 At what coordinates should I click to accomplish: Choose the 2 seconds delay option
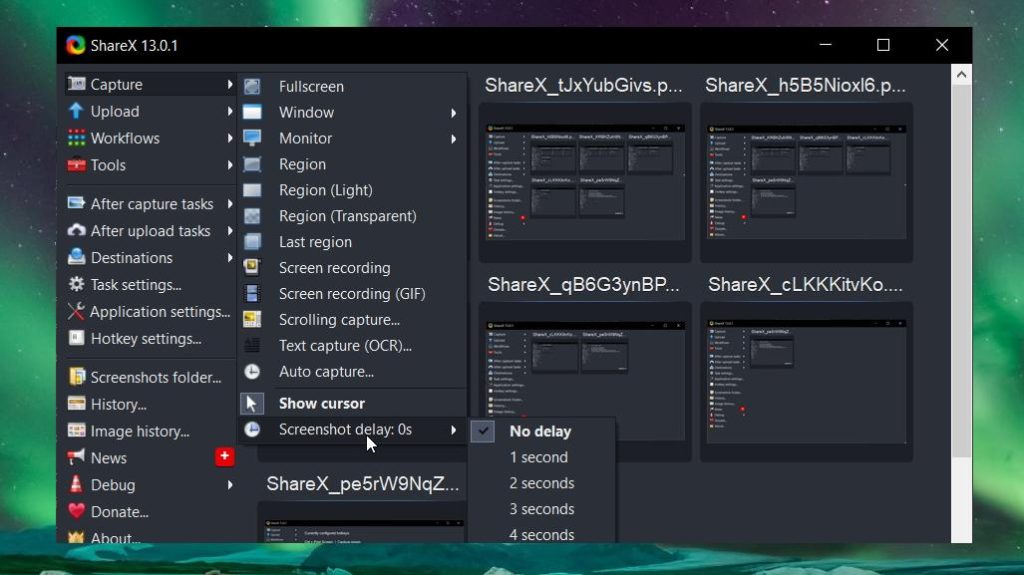click(541, 483)
